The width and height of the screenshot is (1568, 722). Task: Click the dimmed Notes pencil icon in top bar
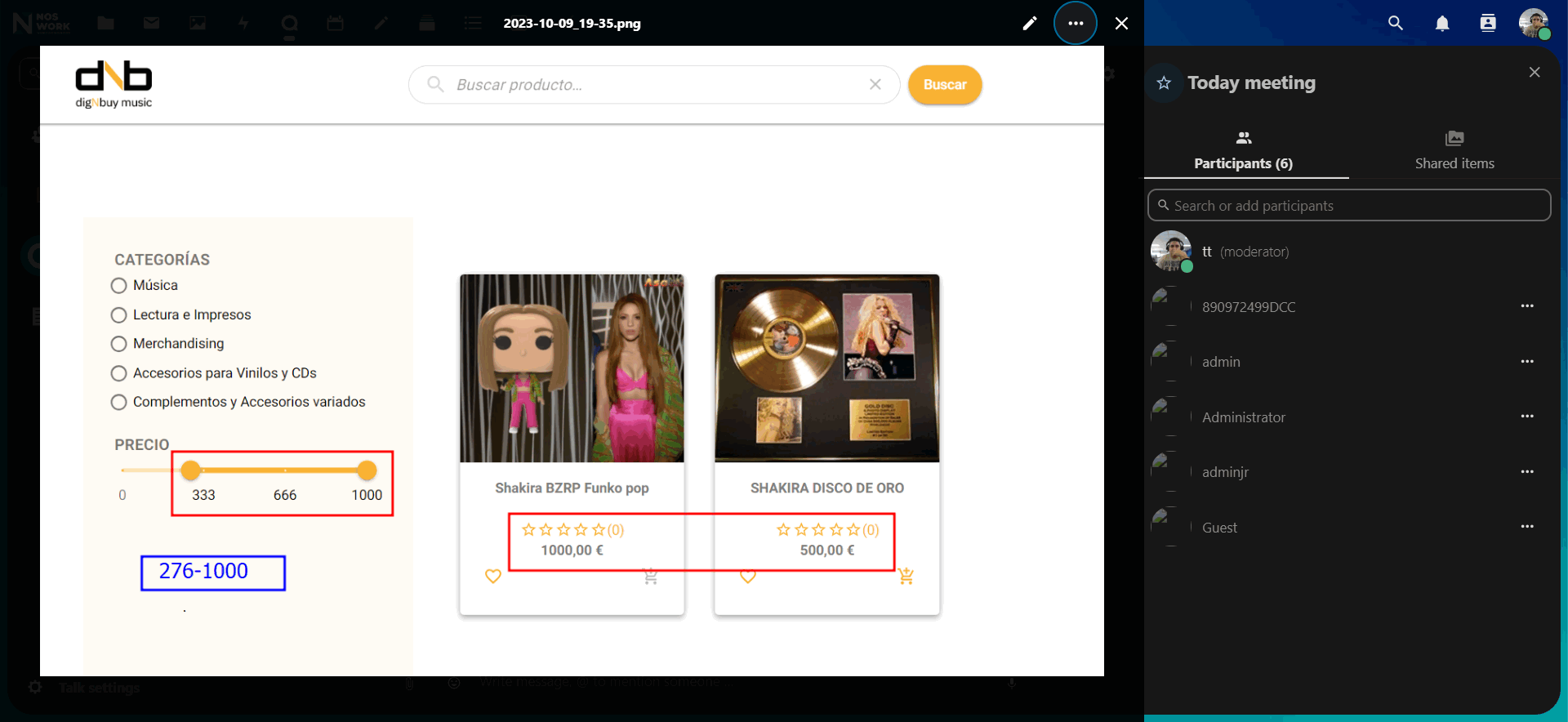click(x=381, y=23)
